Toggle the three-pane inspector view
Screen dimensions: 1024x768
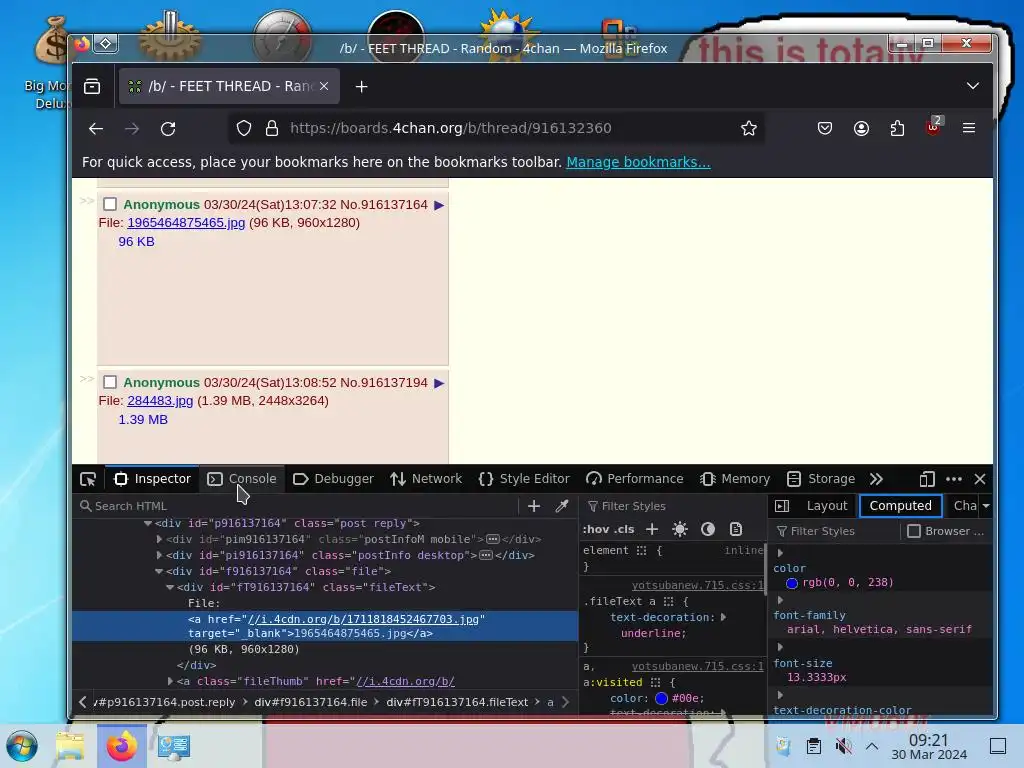[782, 505]
